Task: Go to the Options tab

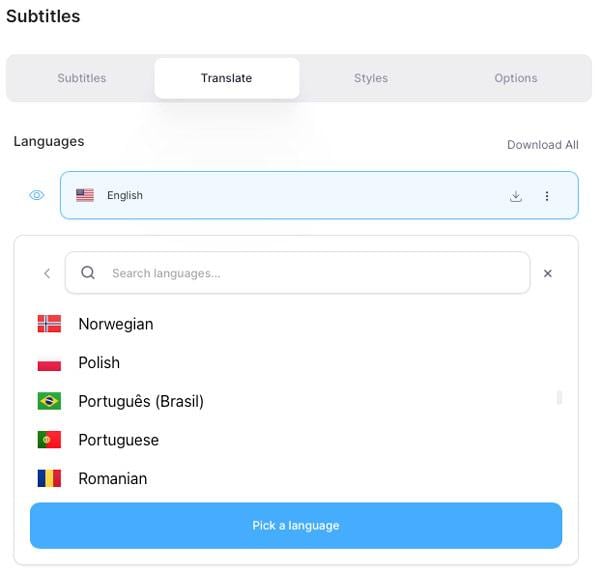Action: [x=516, y=78]
